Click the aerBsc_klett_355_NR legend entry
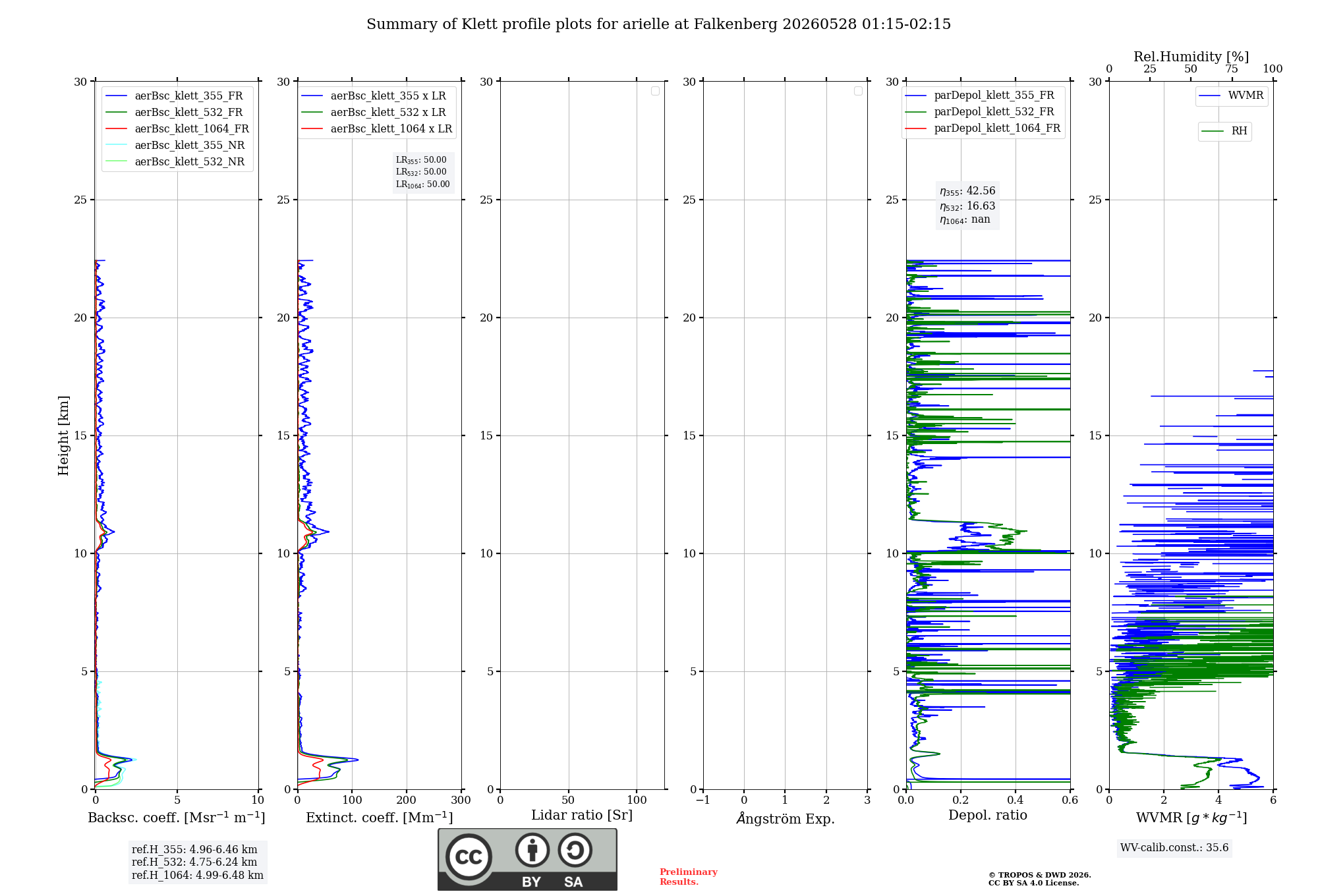 [x=175, y=146]
